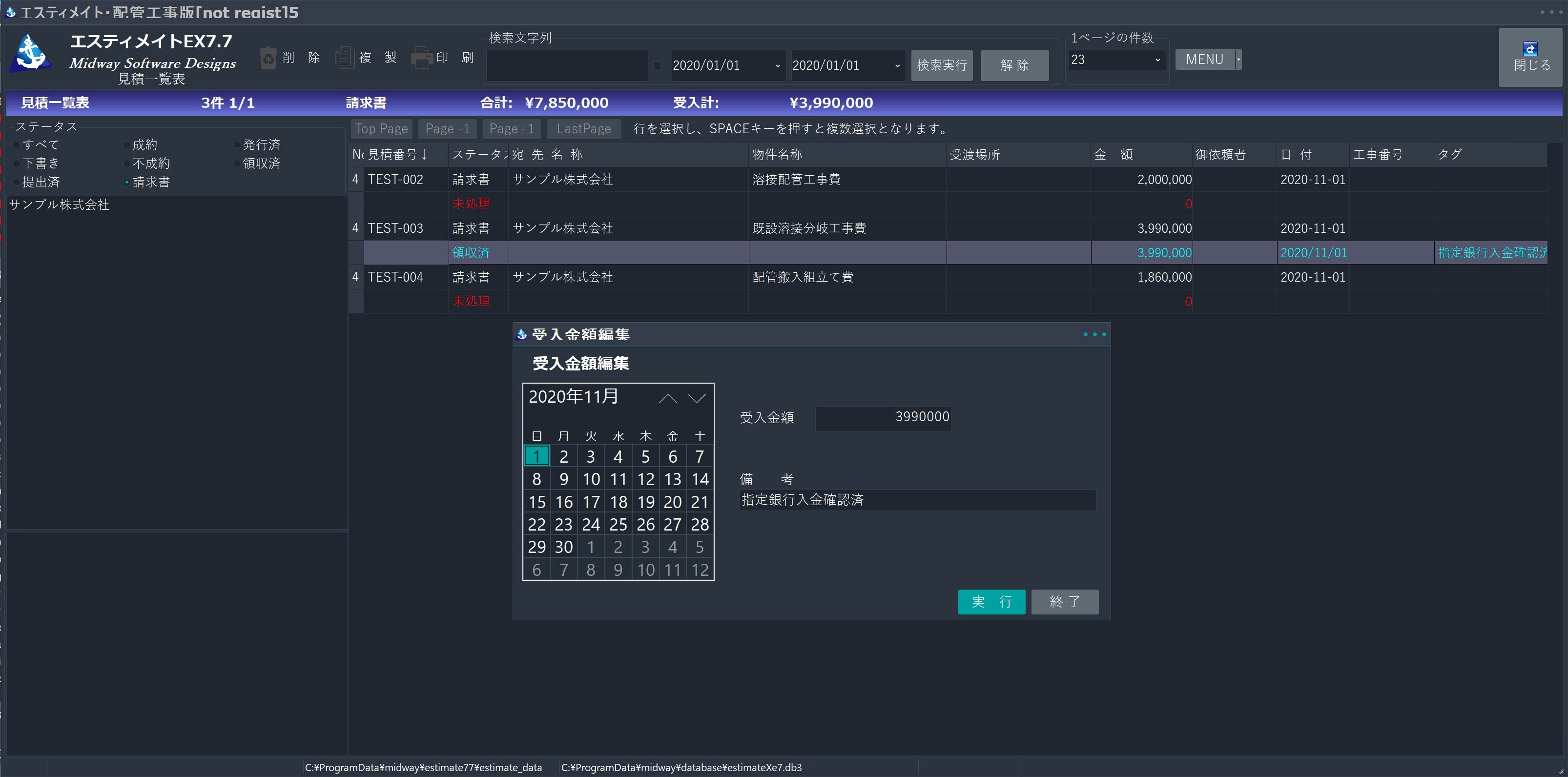
Task: Click the 検索実行 search button
Action: pyautogui.click(x=941, y=65)
